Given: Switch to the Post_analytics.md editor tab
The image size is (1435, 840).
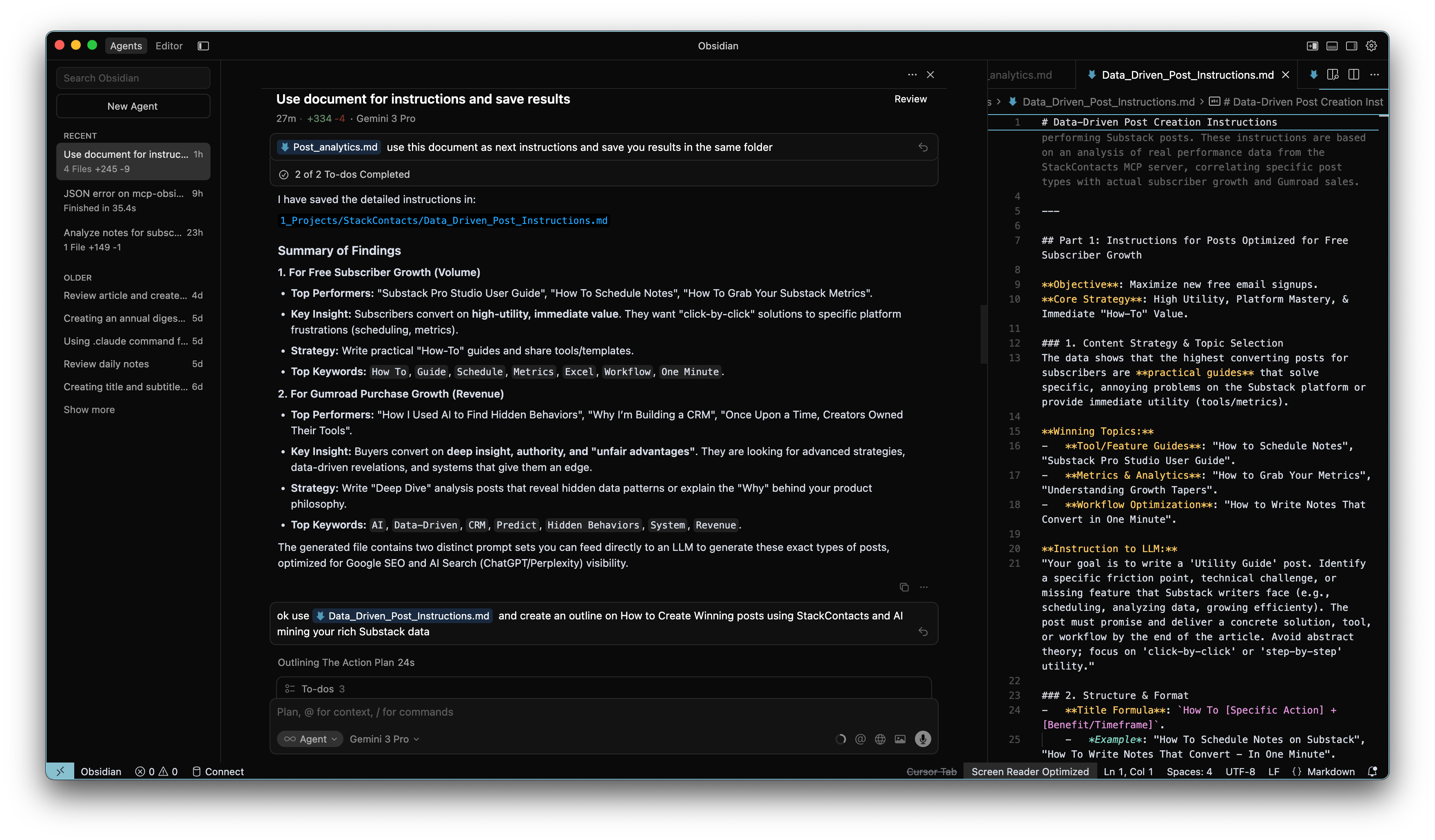Looking at the screenshot, I should pyautogui.click(x=1021, y=75).
